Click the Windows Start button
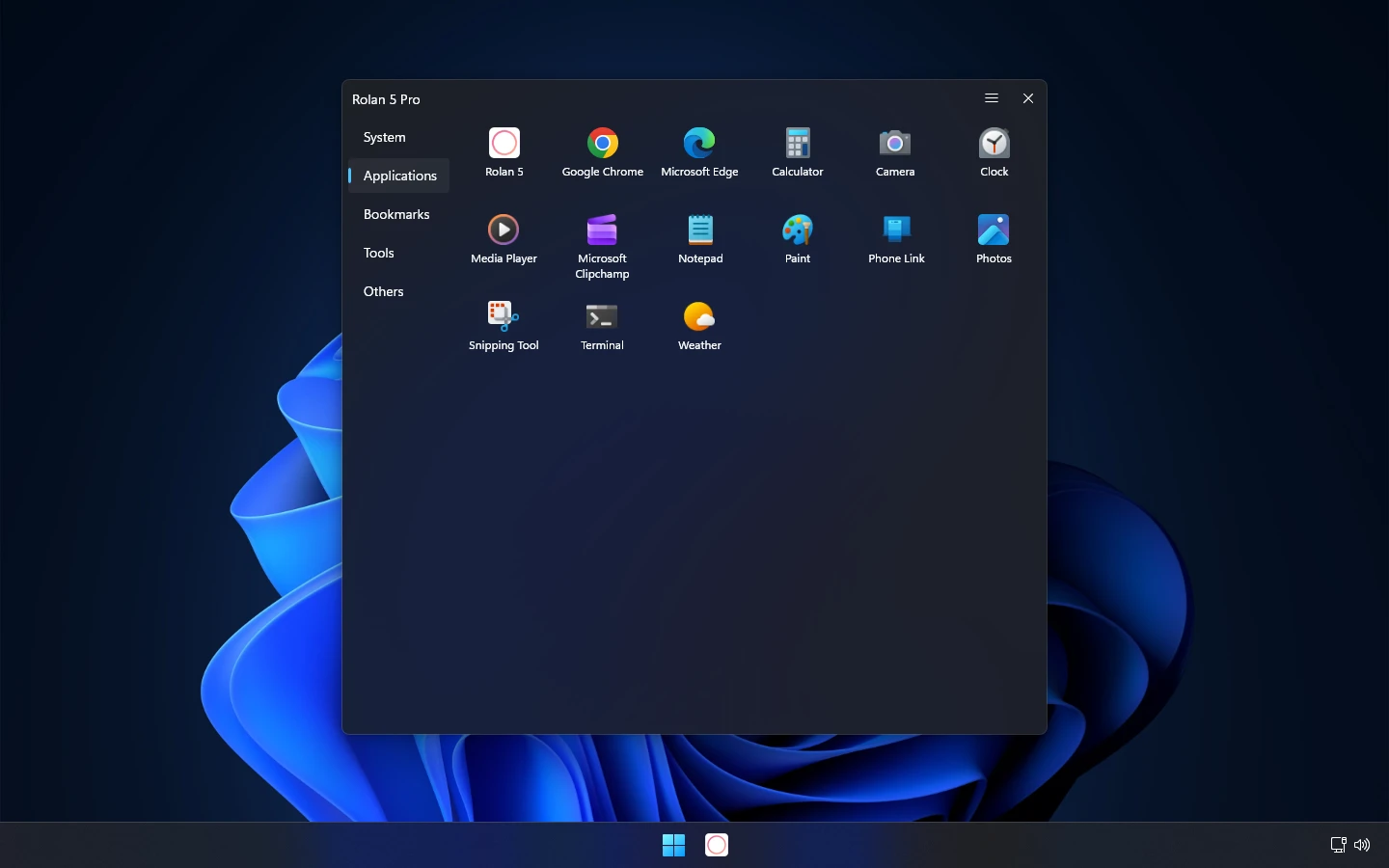 673,845
